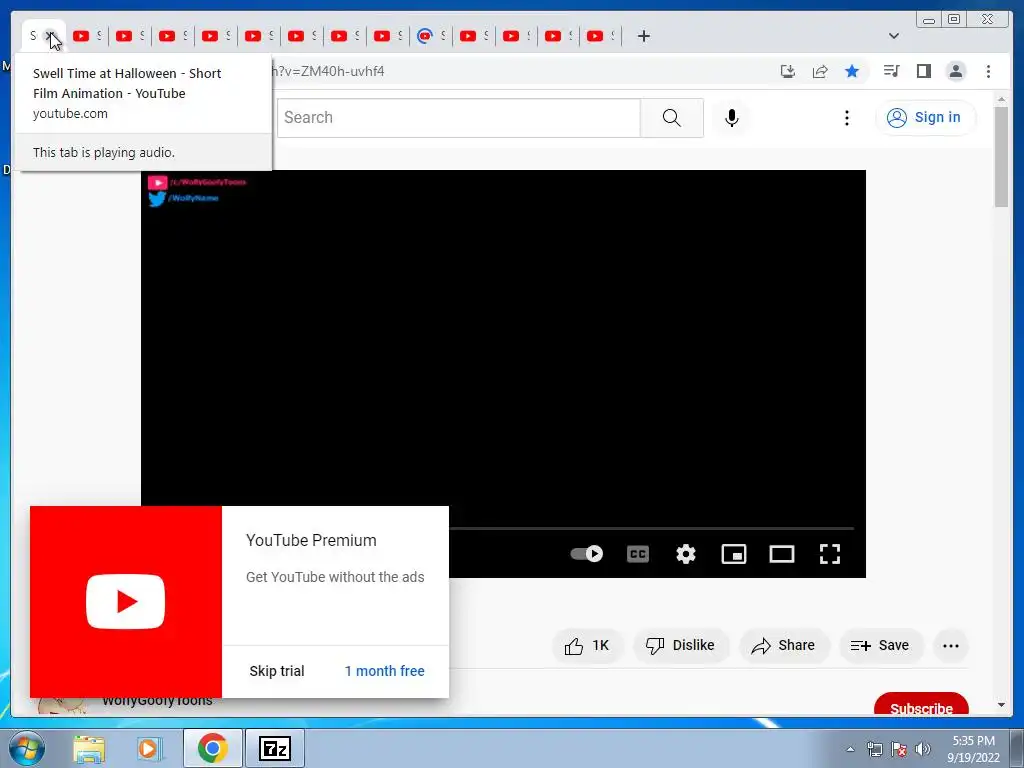The height and width of the screenshot is (768, 1024).
Task: Show hidden tray icons arrow
Action: 850,749
